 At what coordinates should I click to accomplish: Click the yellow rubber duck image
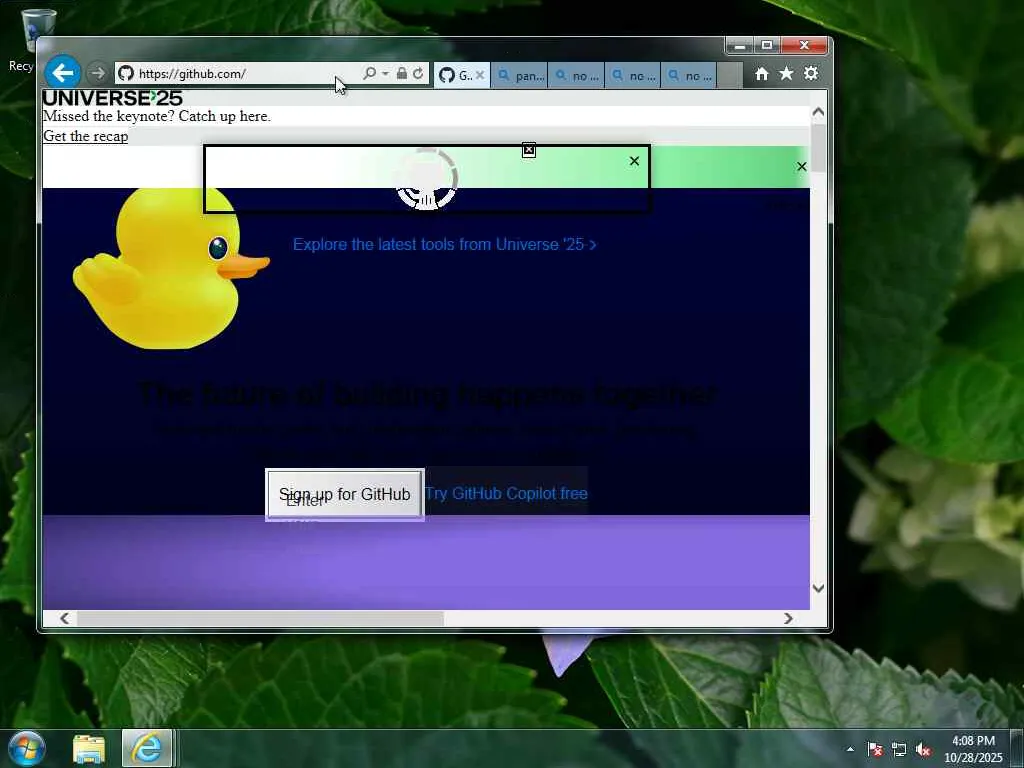point(171,268)
